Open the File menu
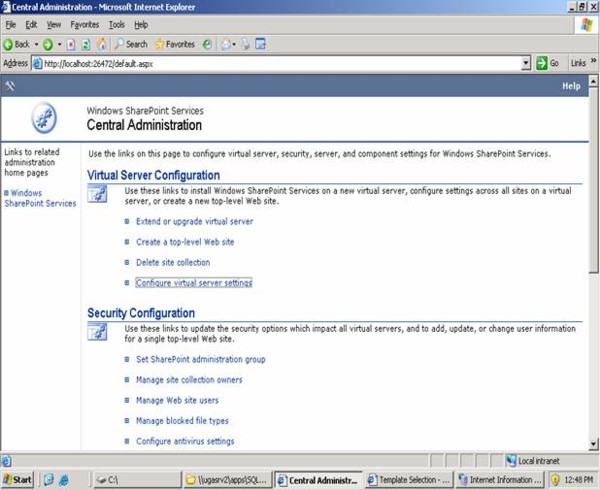 [10, 25]
